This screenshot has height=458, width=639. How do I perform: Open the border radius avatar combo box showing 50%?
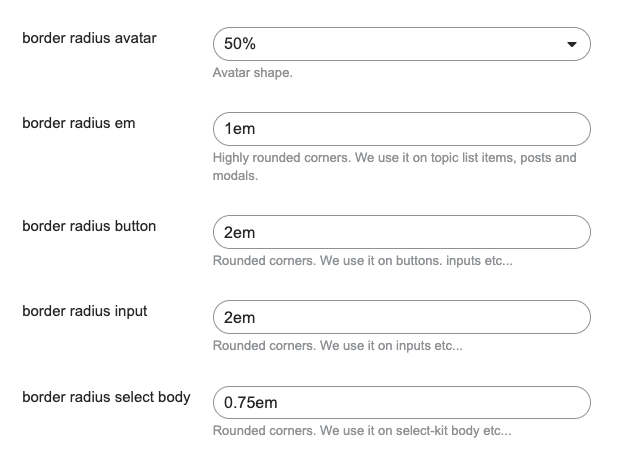[400, 44]
